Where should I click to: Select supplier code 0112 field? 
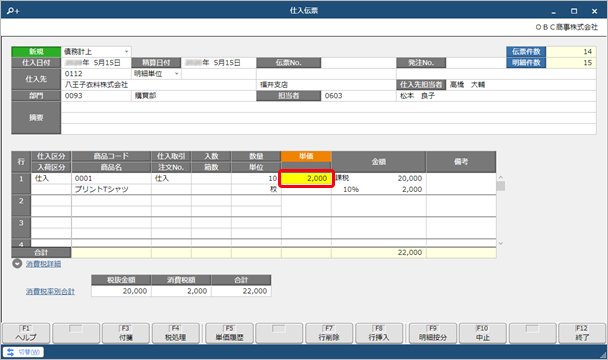(96, 74)
